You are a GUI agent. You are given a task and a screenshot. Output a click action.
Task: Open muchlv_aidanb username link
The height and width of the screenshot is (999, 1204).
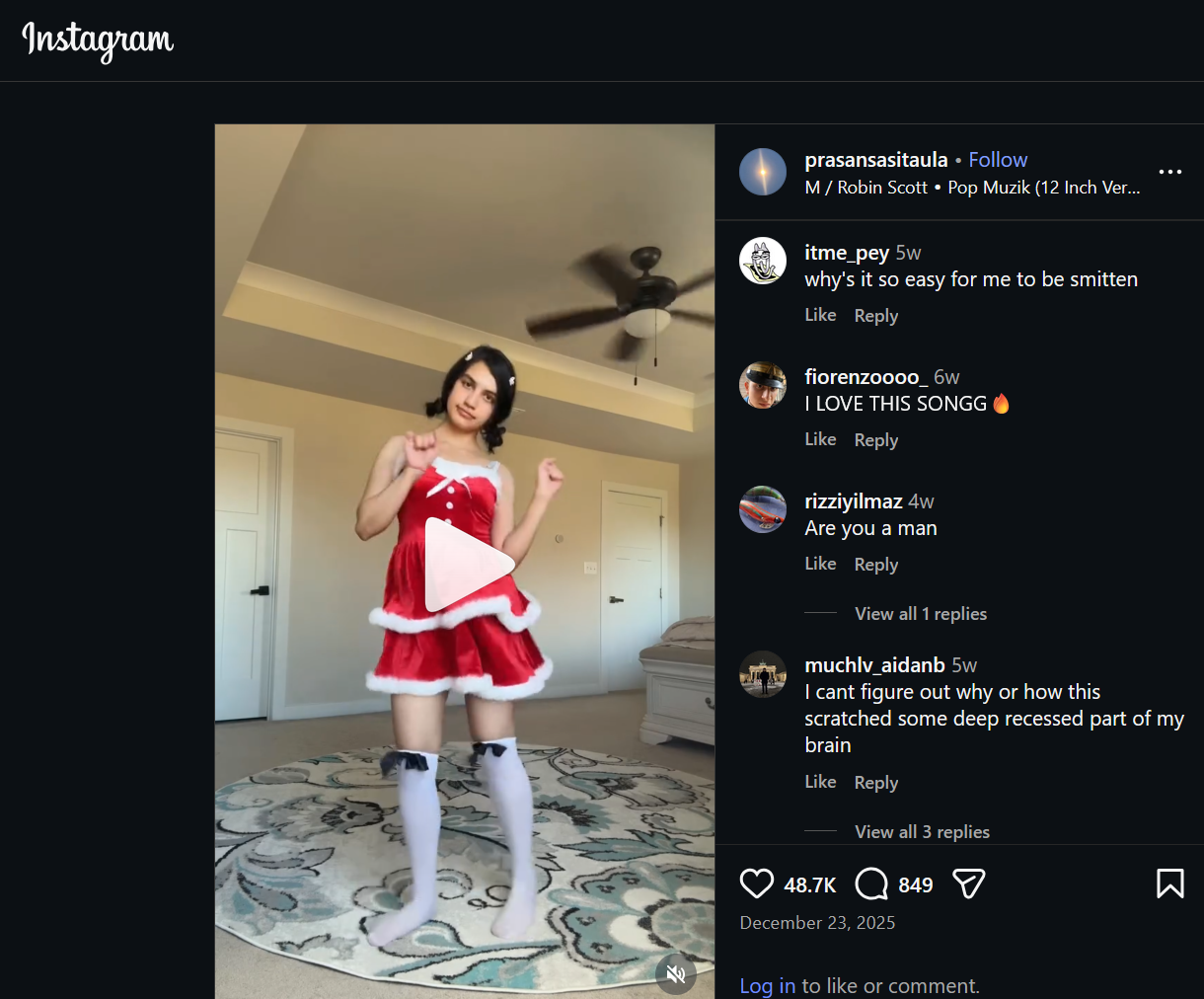[x=875, y=665]
